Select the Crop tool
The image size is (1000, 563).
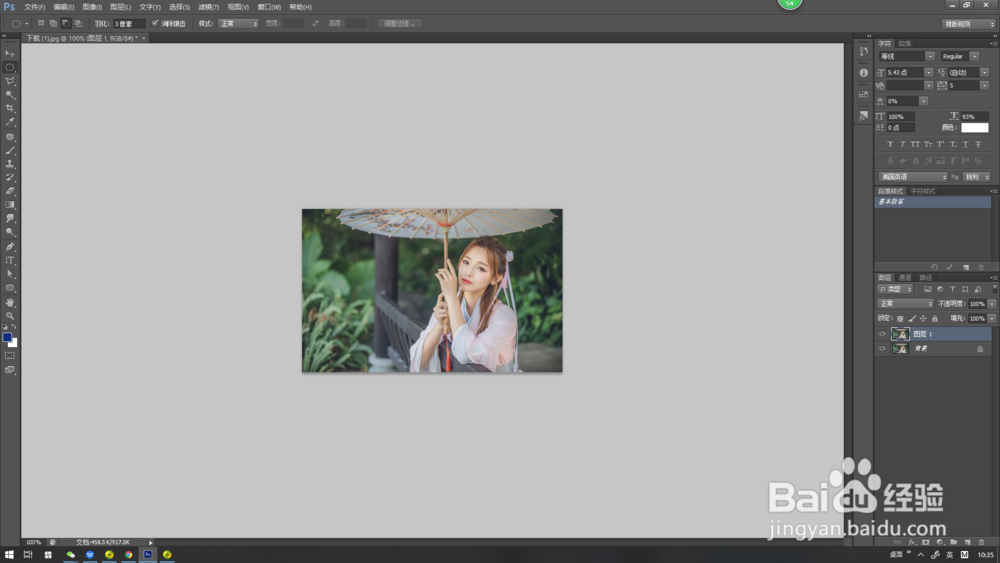point(10,108)
